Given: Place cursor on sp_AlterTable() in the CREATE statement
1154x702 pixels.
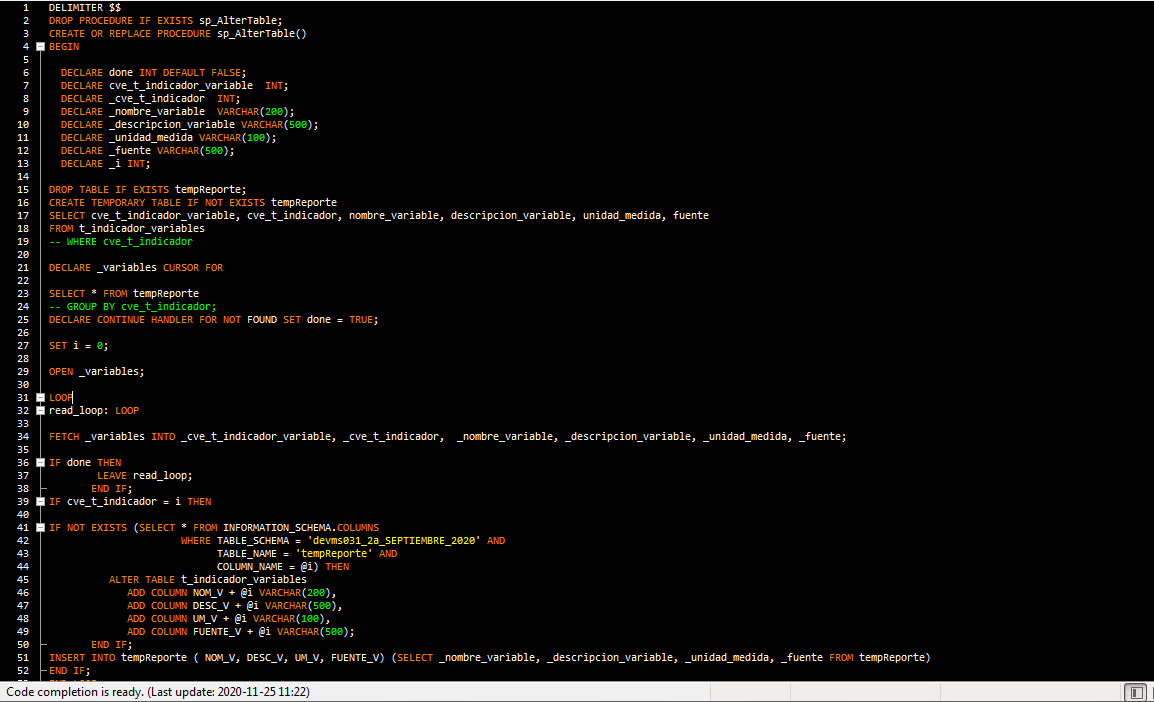Looking at the screenshot, I should point(261,34).
